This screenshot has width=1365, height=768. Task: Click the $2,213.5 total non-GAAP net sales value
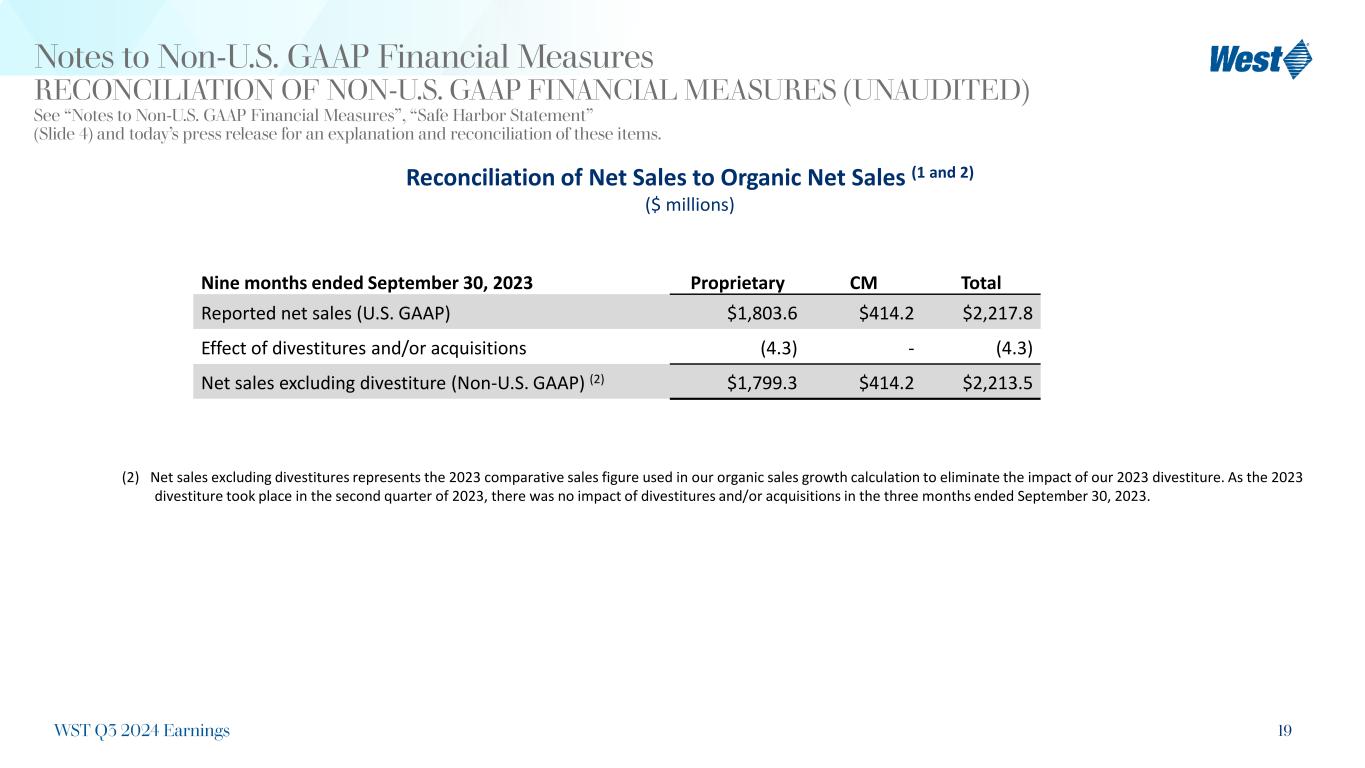997,381
